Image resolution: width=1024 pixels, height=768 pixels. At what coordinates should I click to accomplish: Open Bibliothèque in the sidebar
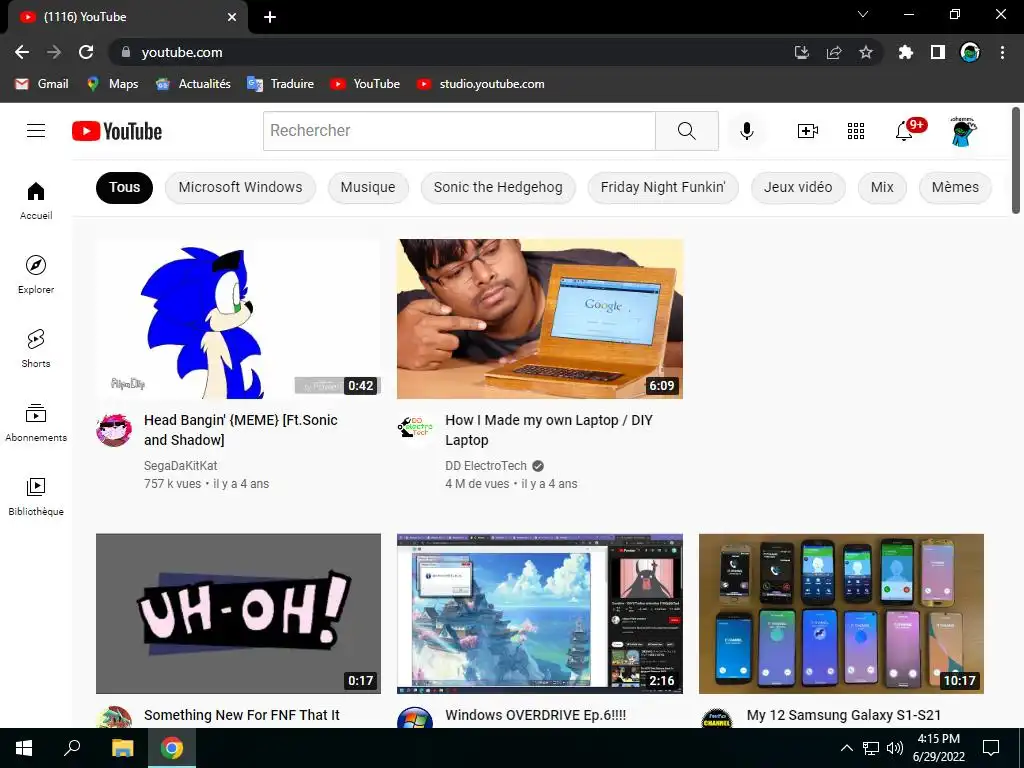point(36,496)
